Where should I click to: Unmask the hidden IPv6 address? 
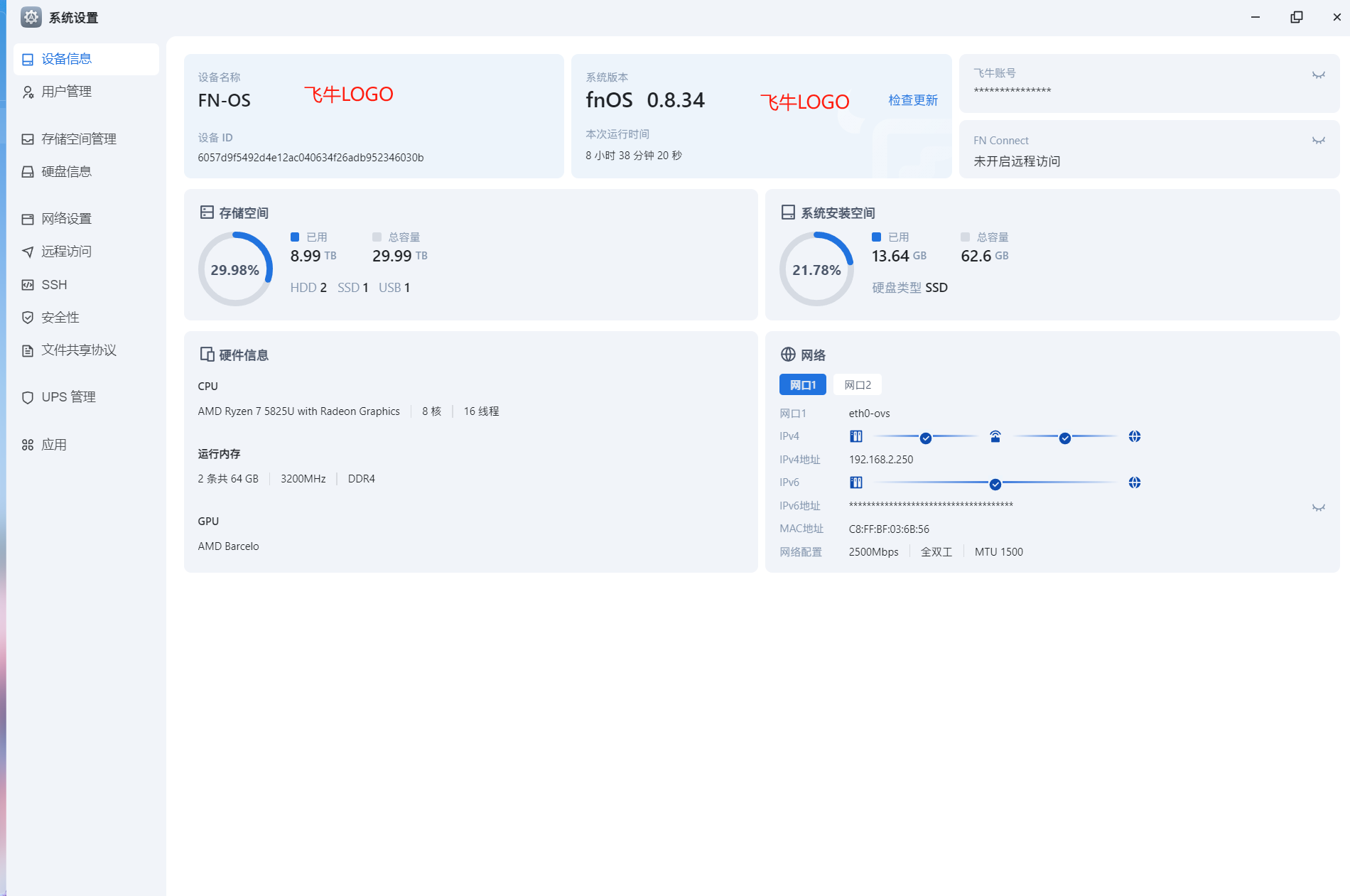(1318, 507)
